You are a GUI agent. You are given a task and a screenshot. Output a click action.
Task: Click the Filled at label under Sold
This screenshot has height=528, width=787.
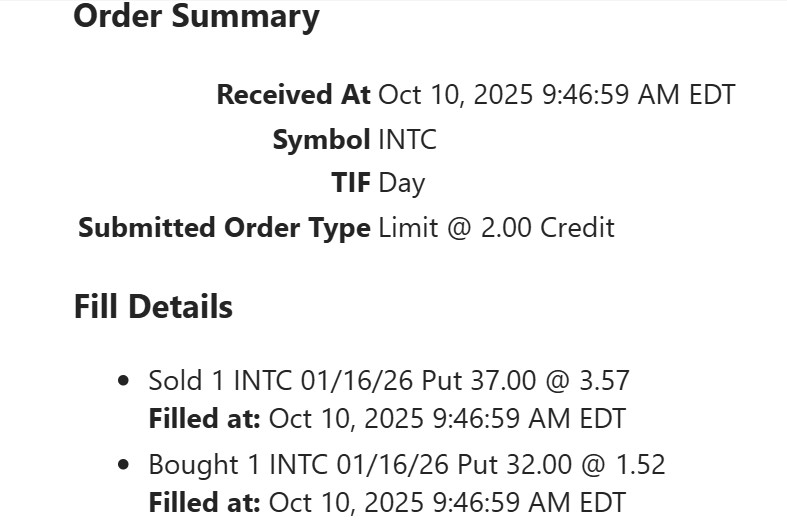point(204,418)
